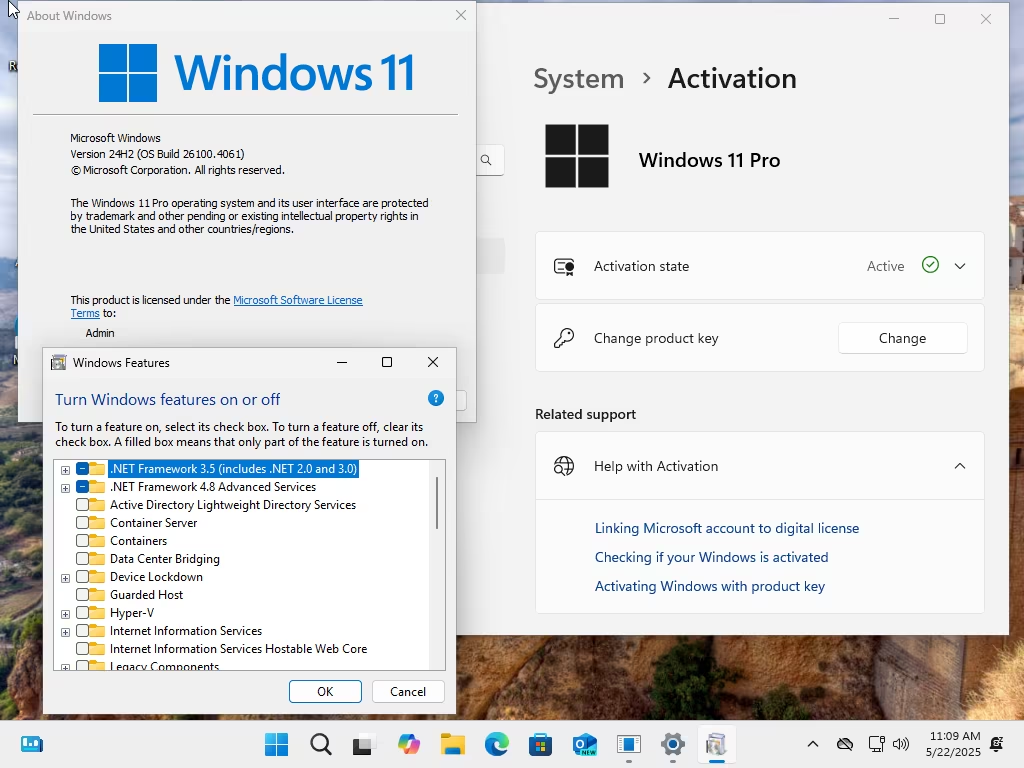Toggle .NET Framework 4.8 Advanced Services checkbox
1024x768 pixels.
tap(82, 487)
